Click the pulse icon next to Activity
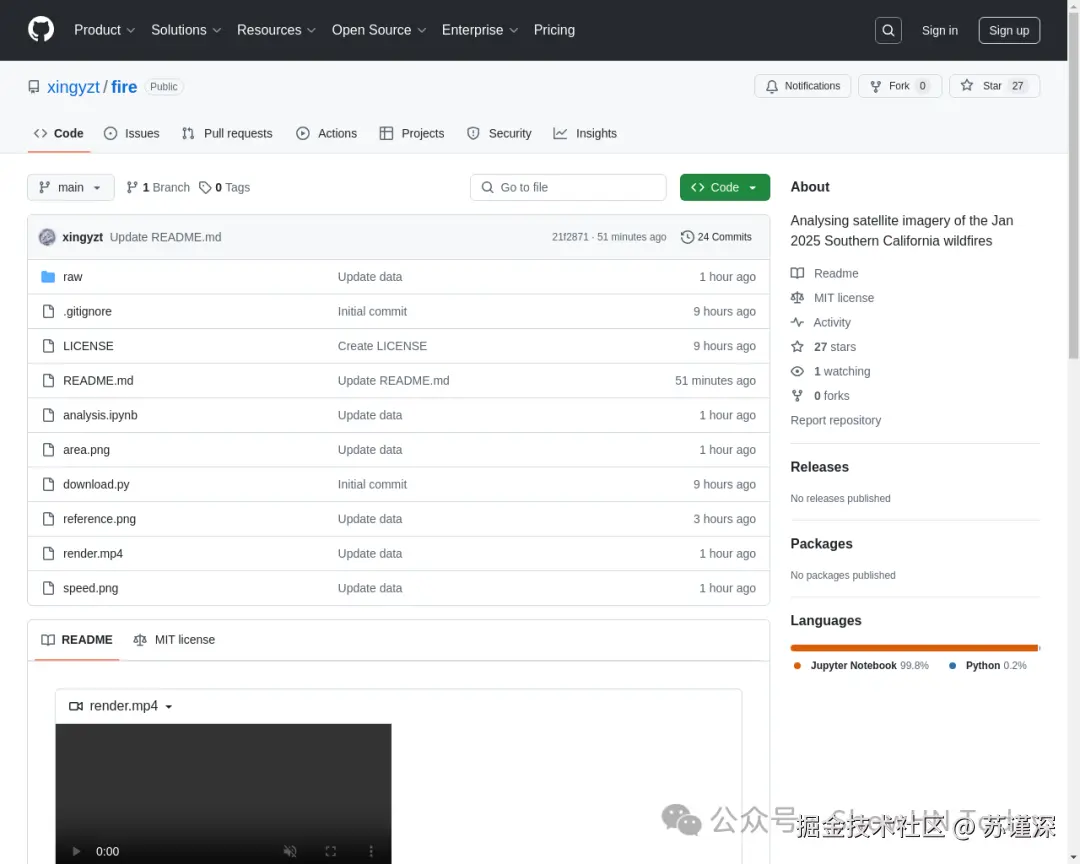 pyautogui.click(x=797, y=322)
